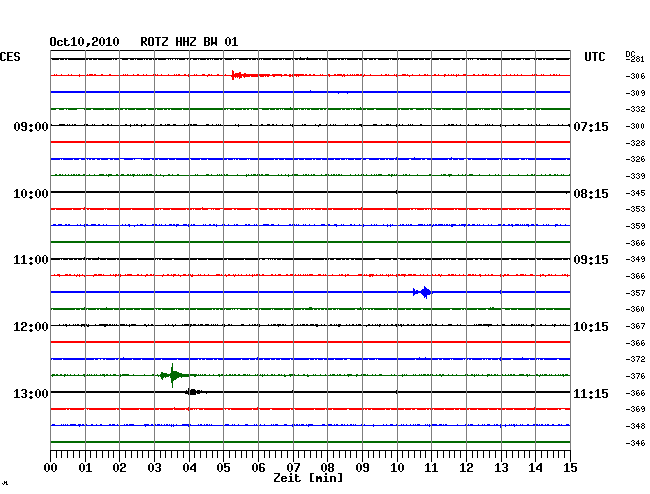The height and width of the screenshot is (494, 650).
Task: Click the 08:15 UTC time label
Action: 591,194
